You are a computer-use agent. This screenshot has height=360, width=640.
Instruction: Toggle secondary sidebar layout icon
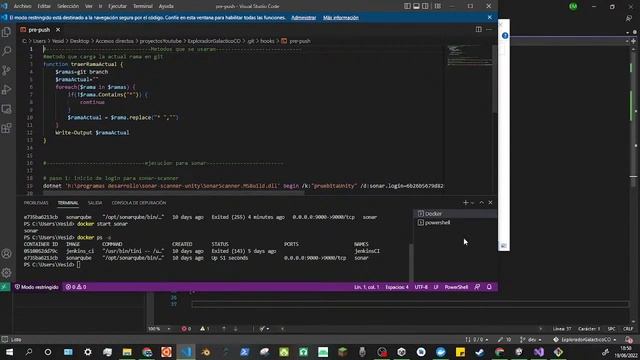coord(425,6)
